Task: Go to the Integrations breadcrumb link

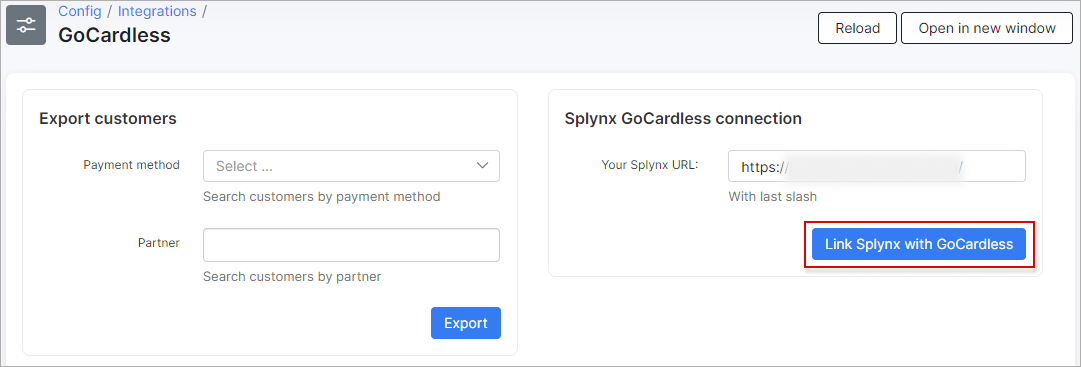Action: (x=157, y=11)
